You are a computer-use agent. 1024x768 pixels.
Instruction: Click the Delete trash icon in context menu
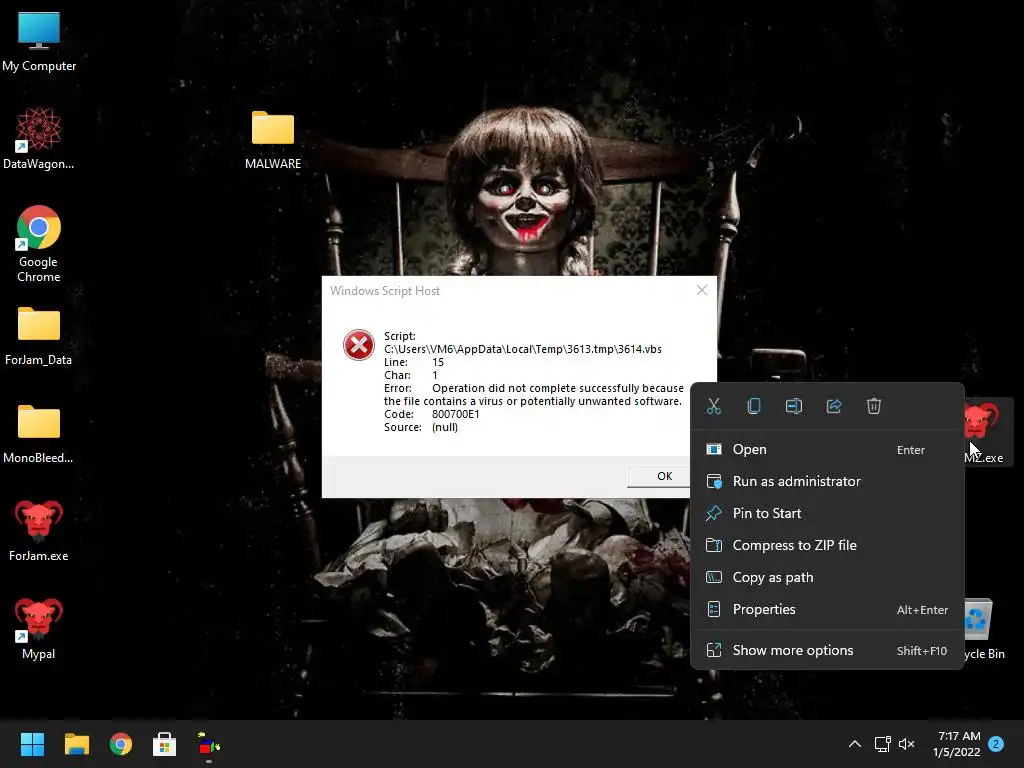tap(874, 406)
